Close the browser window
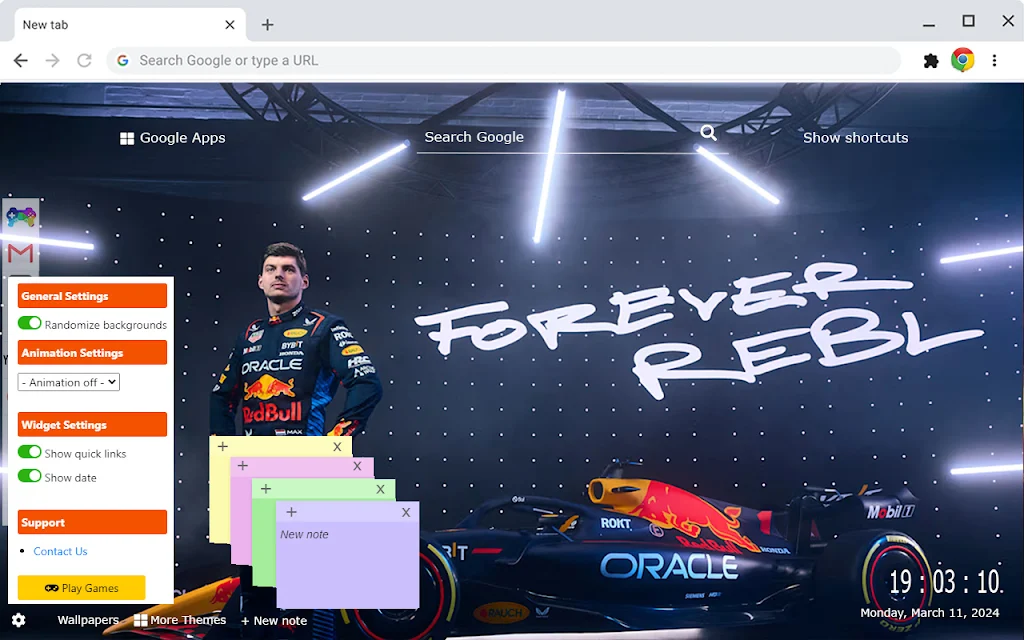 tap(1008, 21)
